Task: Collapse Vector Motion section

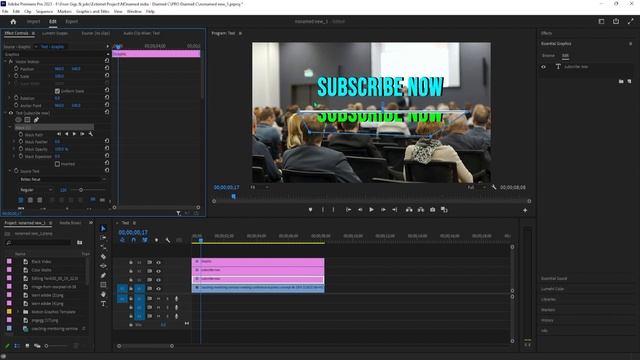Action: tap(6, 61)
